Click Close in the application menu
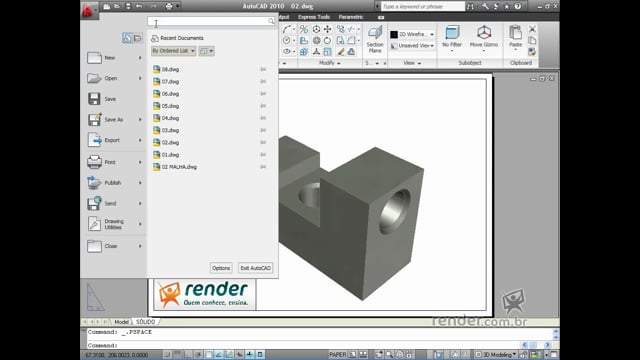The image size is (640, 360). coord(114,246)
